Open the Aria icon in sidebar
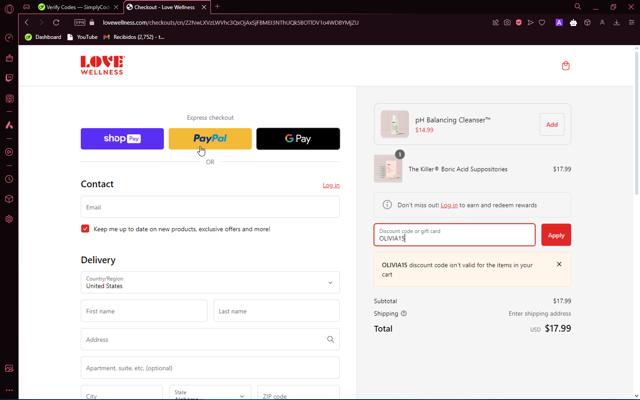 [x=9, y=125]
